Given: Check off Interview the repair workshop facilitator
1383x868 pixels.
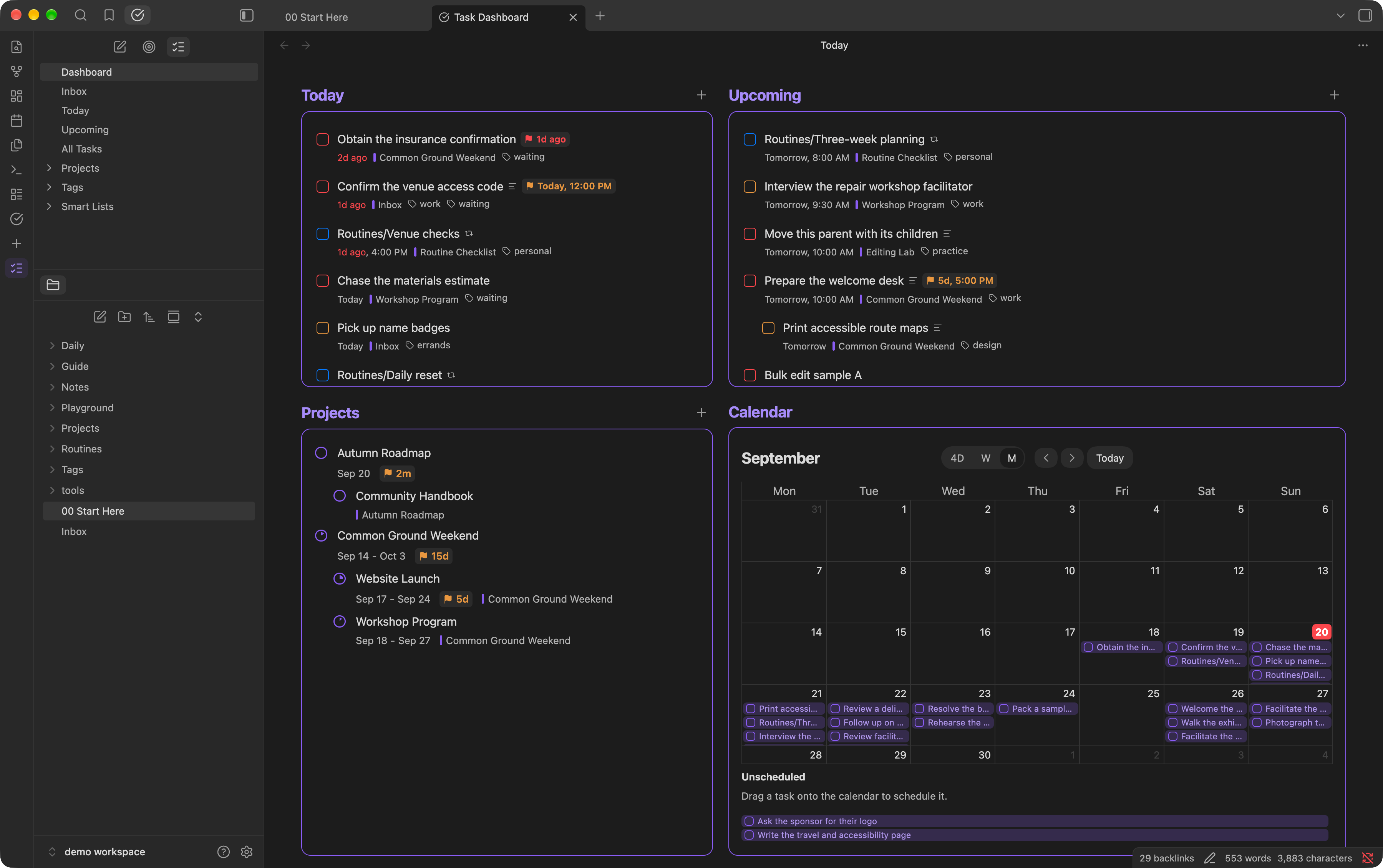Looking at the screenshot, I should [x=750, y=187].
